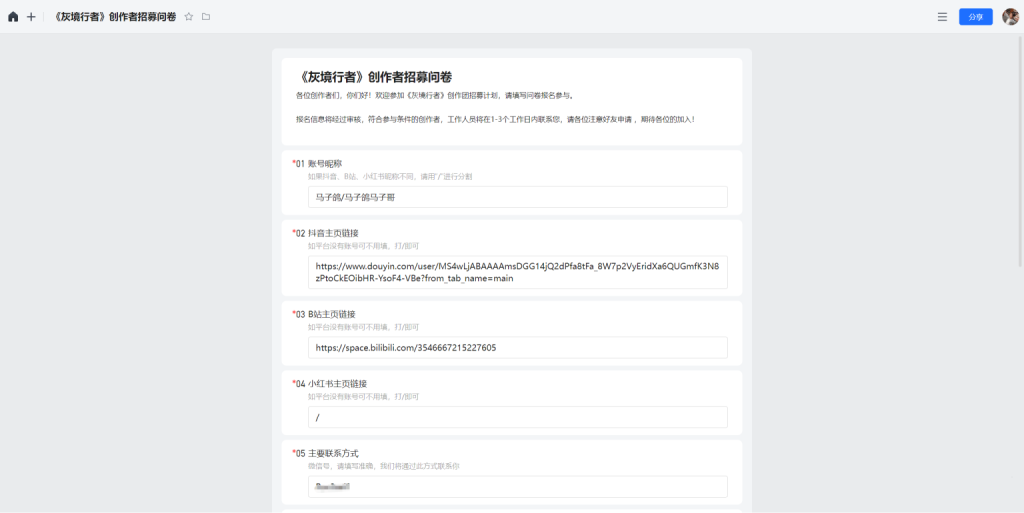Viewport: 1024px width, 513px height.
Task: Click the document title in the top bar
Action: coord(115,17)
